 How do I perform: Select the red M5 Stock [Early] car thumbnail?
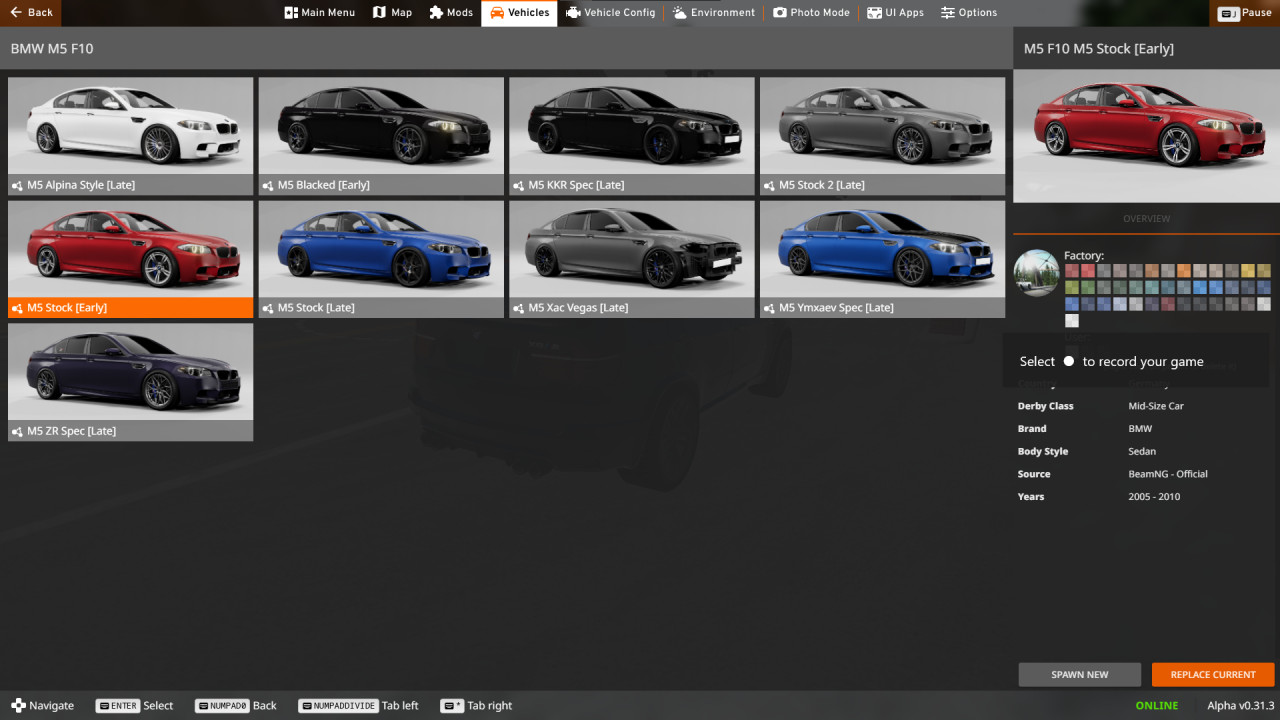pyautogui.click(x=130, y=249)
